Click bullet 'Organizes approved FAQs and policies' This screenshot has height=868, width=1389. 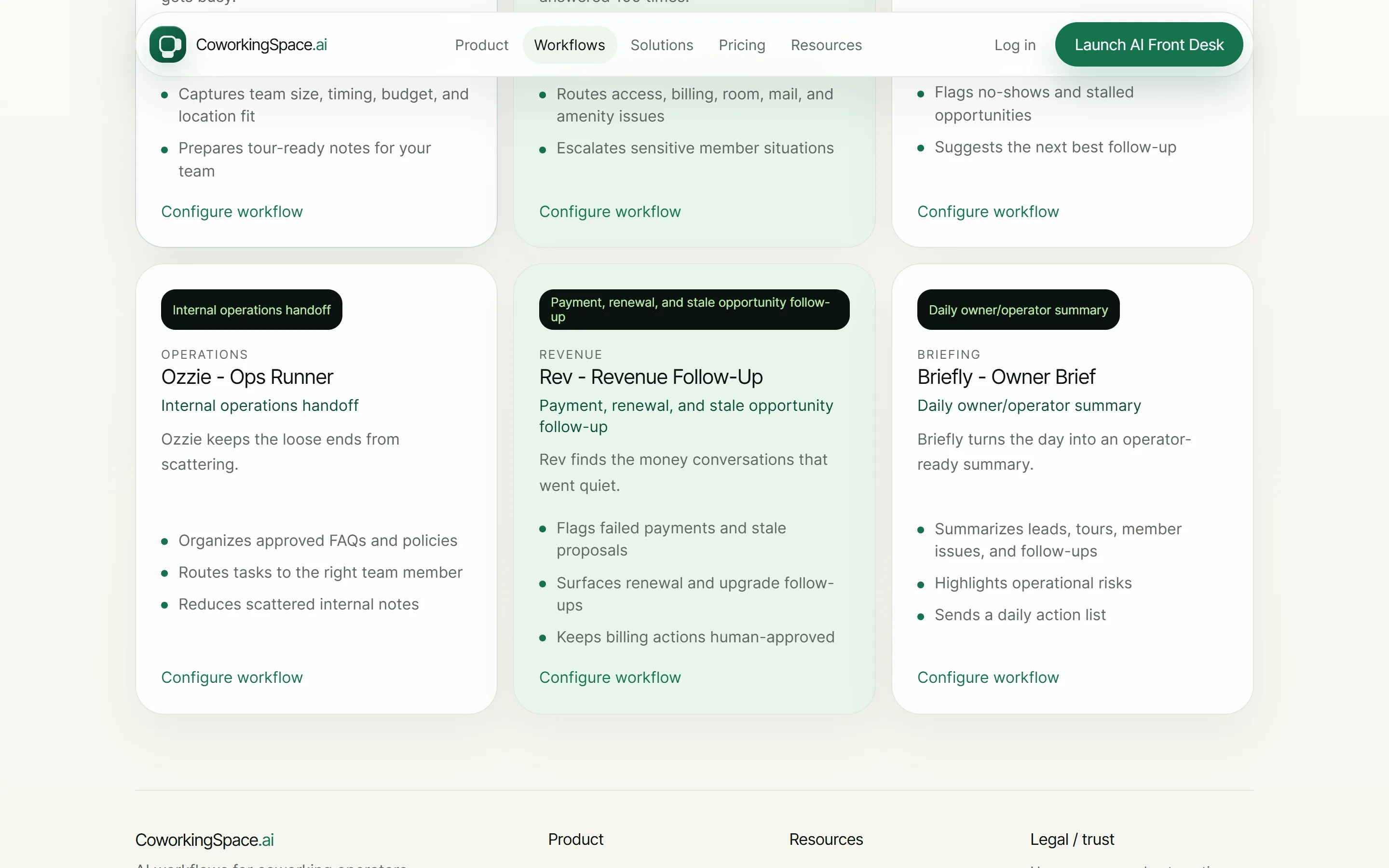click(x=317, y=541)
